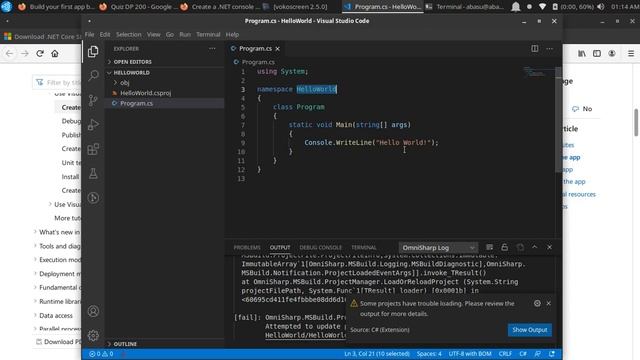Change end of line sequence CRLF
This screenshot has width=640, height=360.
(x=505, y=354)
